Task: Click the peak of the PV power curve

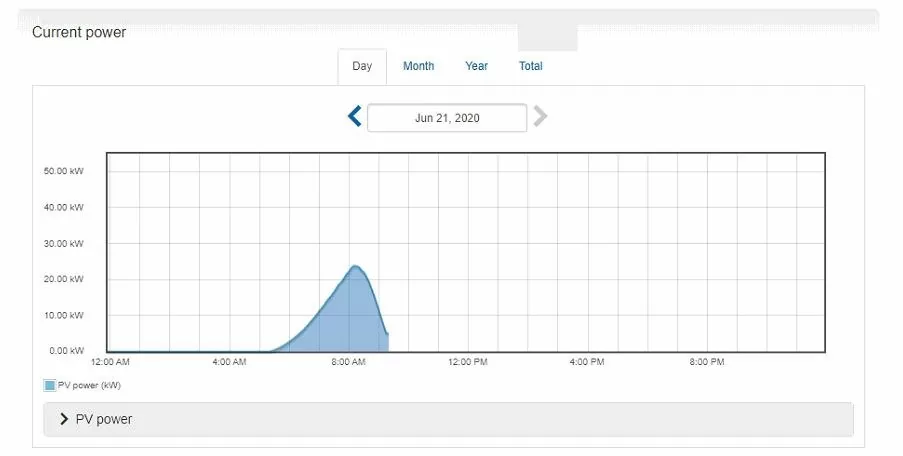Action: [x=355, y=266]
